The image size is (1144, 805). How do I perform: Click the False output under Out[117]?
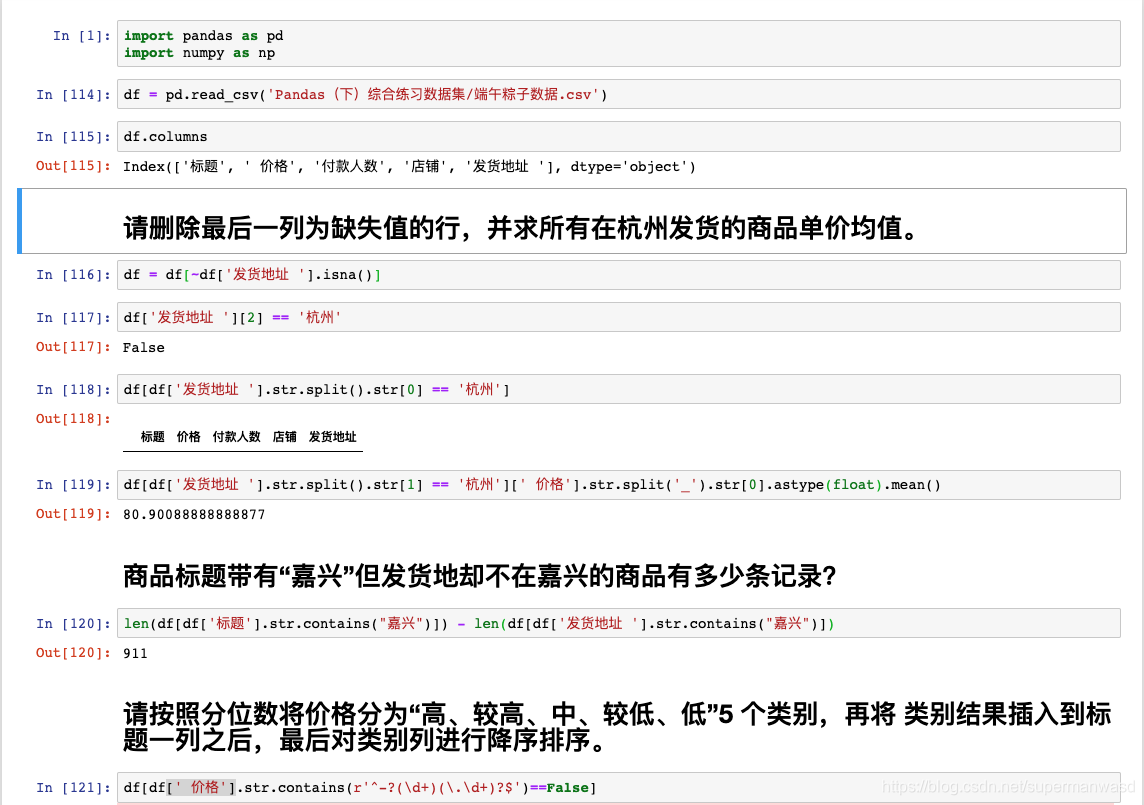[x=143, y=348]
